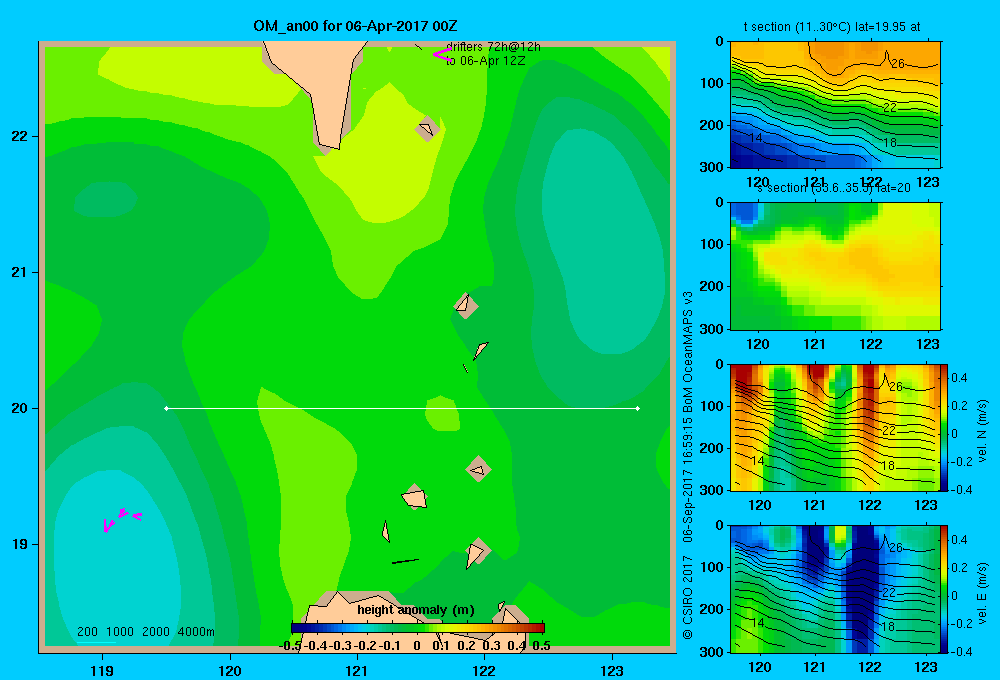Click latitude label 21 on the map axis

point(20,272)
